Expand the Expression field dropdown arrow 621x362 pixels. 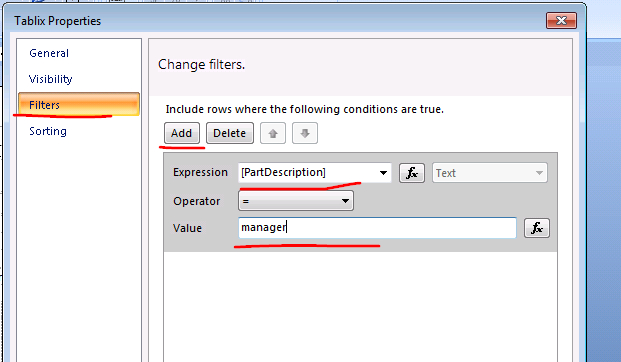click(383, 173)
